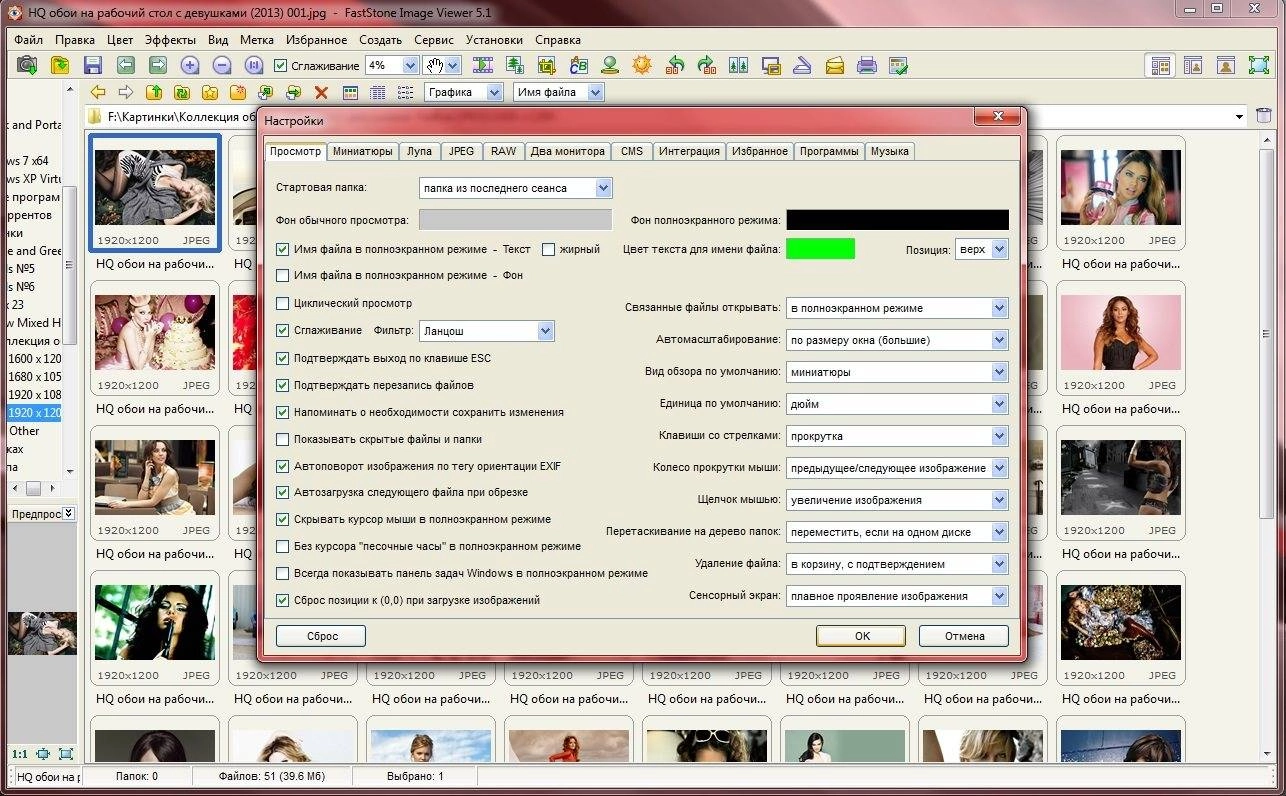The height and width of the screenshot is (796, 1286).
Task: Click the settings icon with green checkmark
Action: pyautogui.click(x=899, y=65)
